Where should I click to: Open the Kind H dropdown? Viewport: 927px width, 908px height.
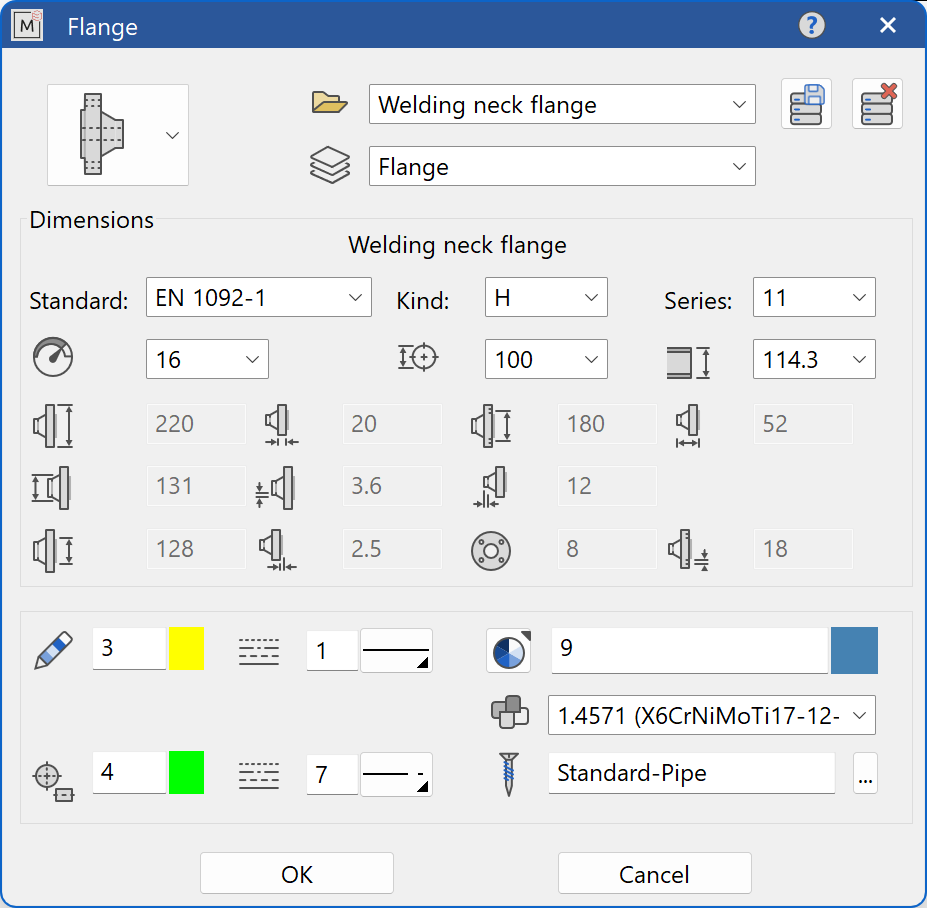tap(546, 297)
